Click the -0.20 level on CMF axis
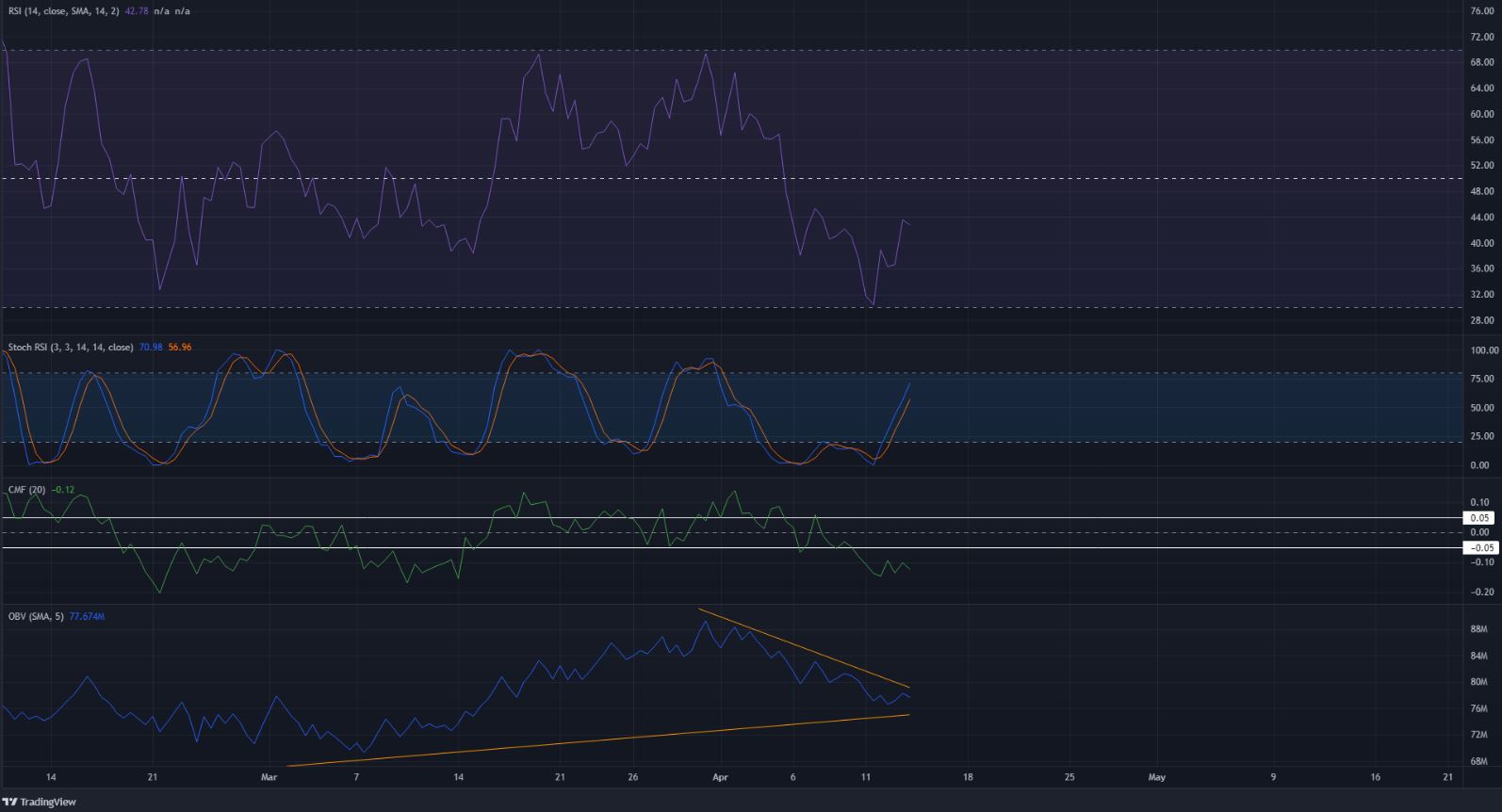This screenshot has height=812, width=1502. 1482,592
